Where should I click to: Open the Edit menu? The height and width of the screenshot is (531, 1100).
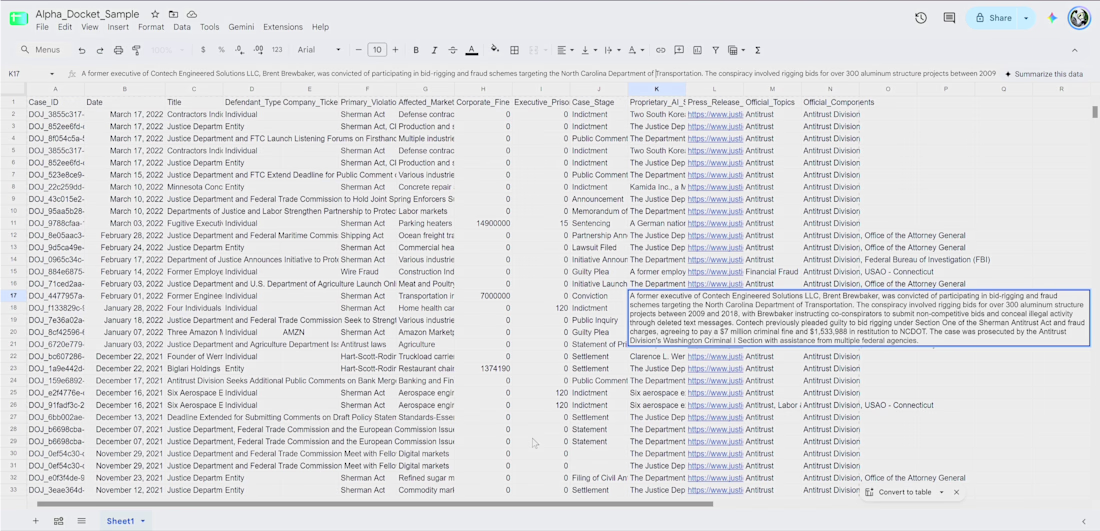click(65, 27)
